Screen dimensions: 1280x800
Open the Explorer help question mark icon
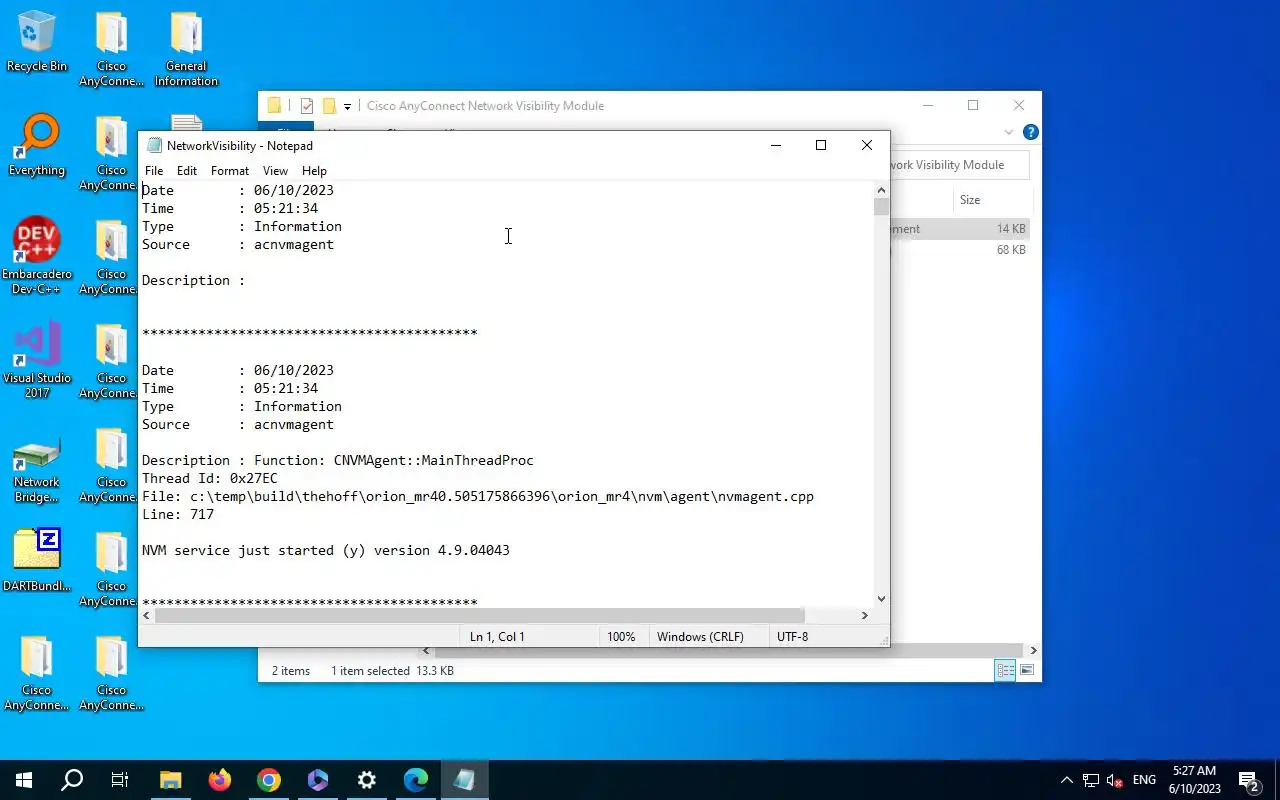coord(1031,132)
